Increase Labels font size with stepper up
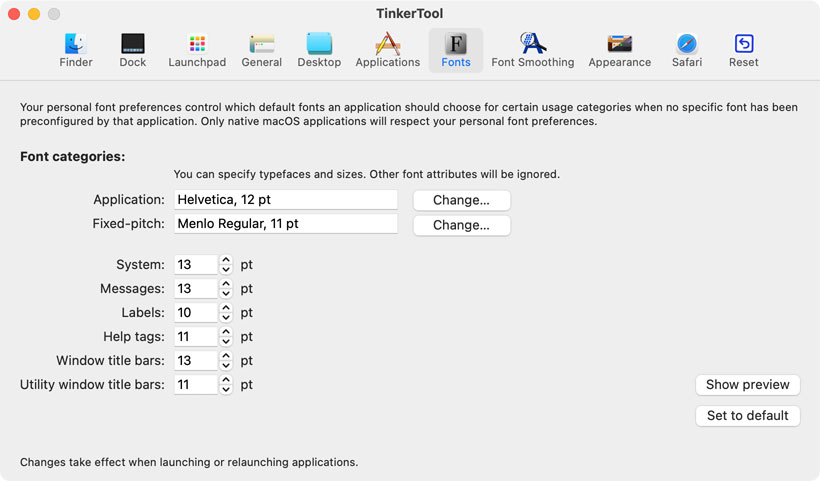 click(x=225, y=308)
